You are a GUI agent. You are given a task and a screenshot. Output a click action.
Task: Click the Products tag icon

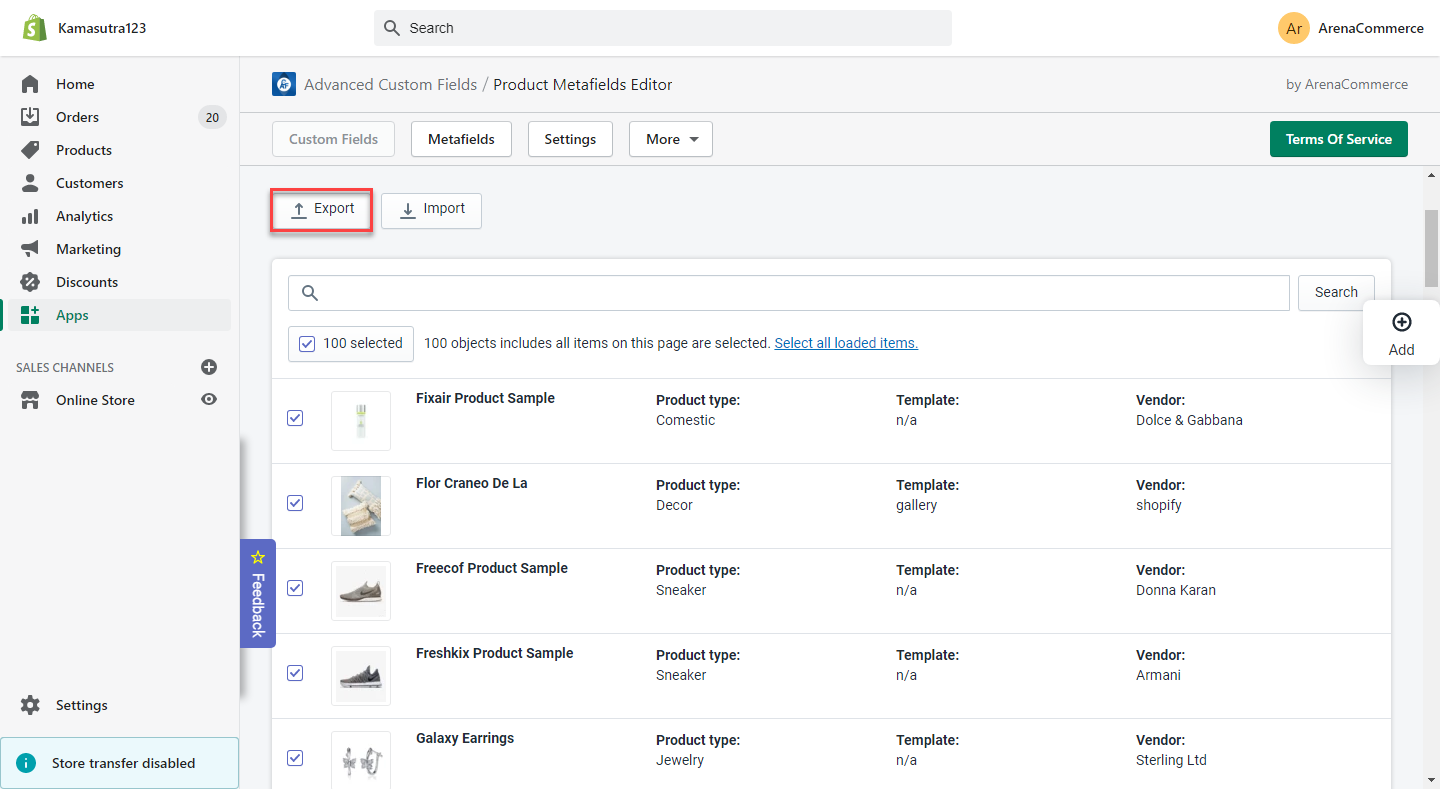coord(30,150)
